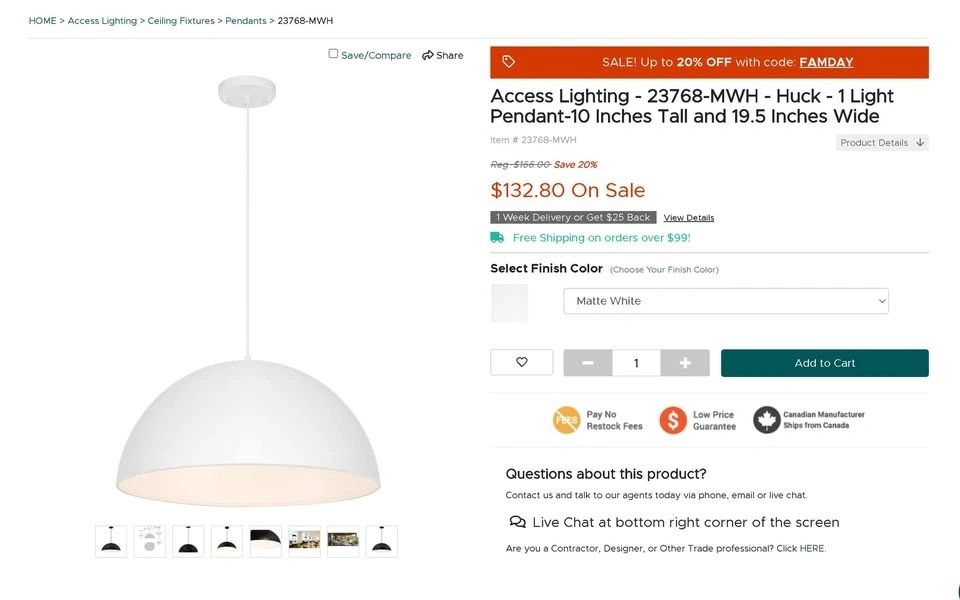Select the dimension diagram thumbnail

coord(150,541)
